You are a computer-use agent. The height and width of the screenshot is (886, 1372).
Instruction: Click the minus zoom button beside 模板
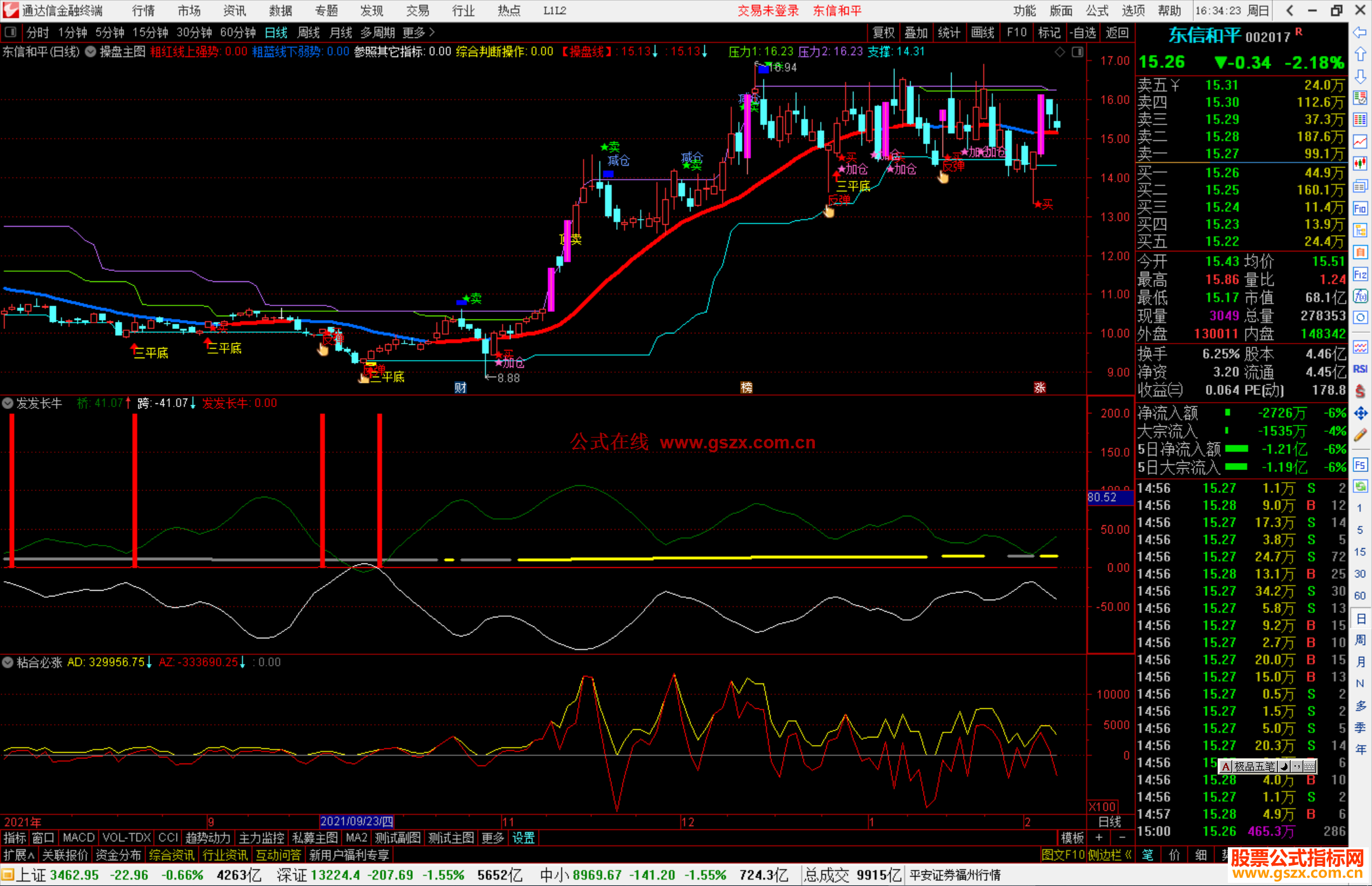point(1122,838)
